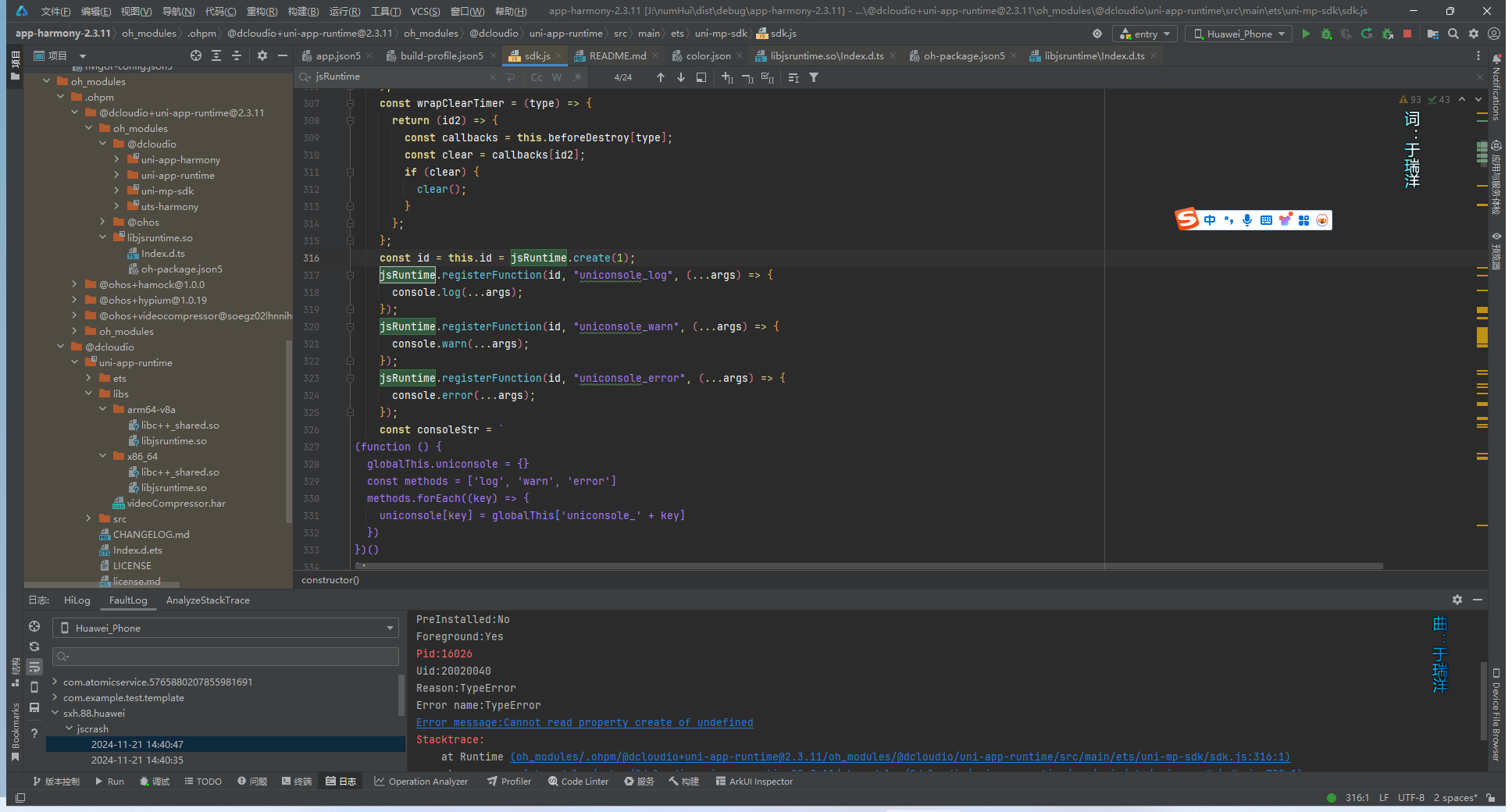Open search everywhere magnifier icon
This screenshot has height=812, width=1512.
(x=1453, y=34)
